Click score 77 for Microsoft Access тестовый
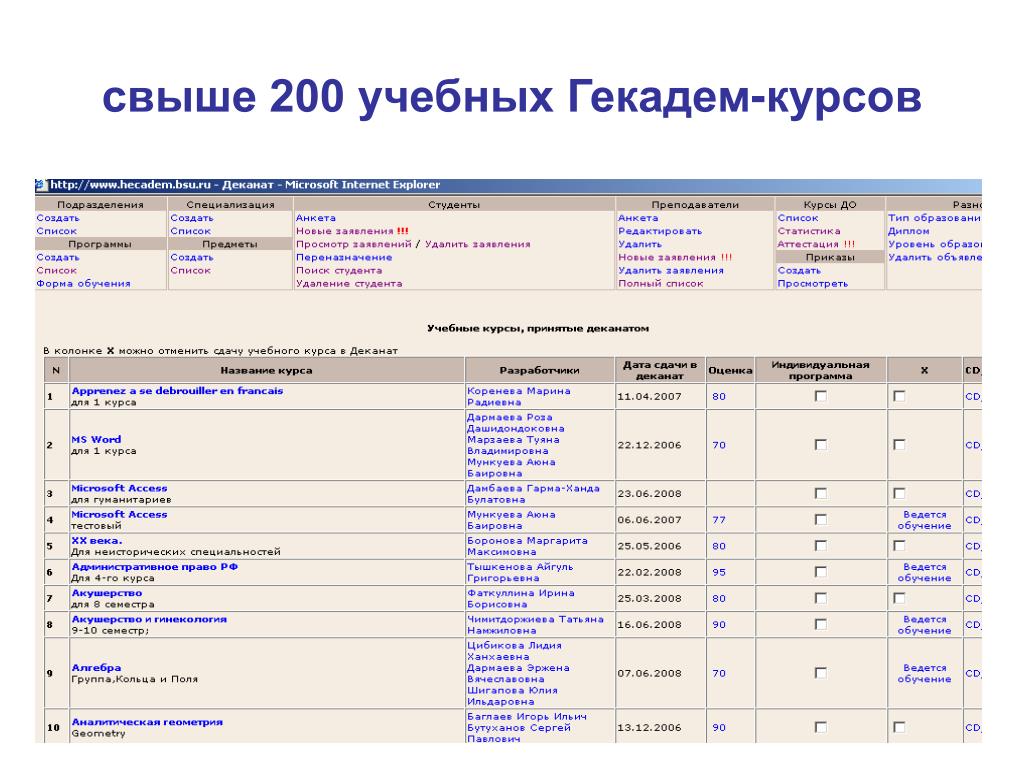 (719, 520)
